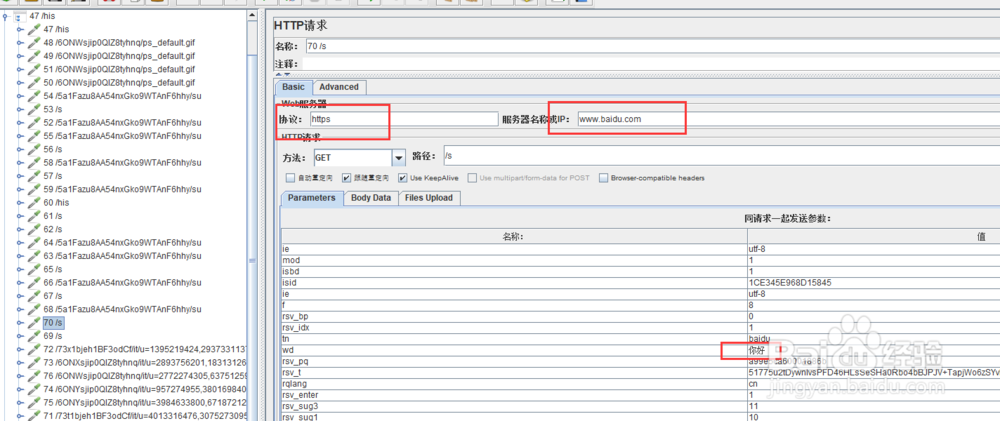This screenshot has width=1000, height=421.
Task: Collapse the top-level 47 /his tree node handle
Action: click(x=6, y=17)
